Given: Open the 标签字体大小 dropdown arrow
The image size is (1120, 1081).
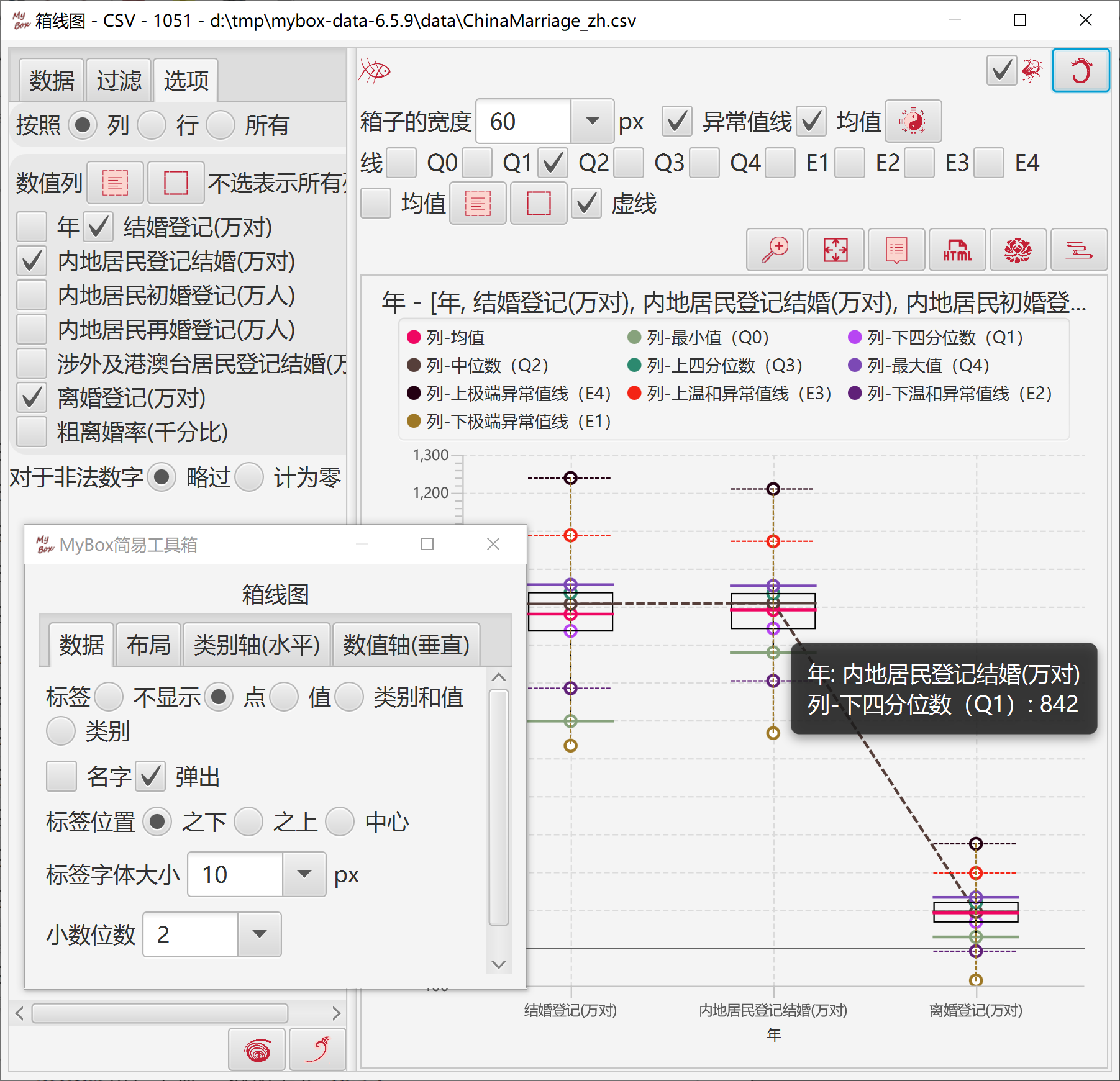Looking at the screenshot, I should (304, 874).
